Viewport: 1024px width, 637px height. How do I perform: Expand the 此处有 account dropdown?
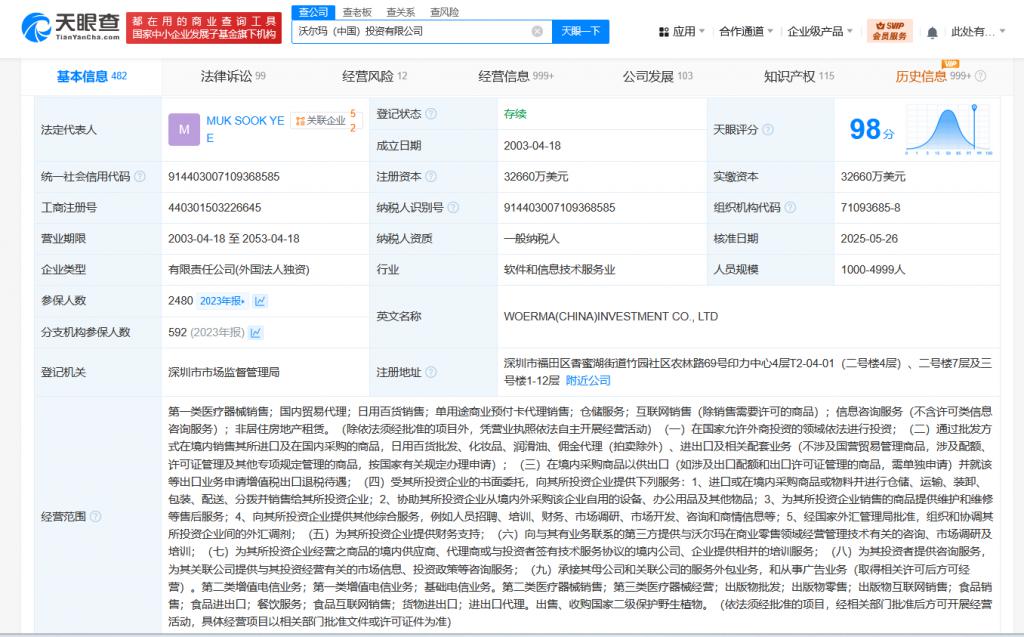pos(978,31)
